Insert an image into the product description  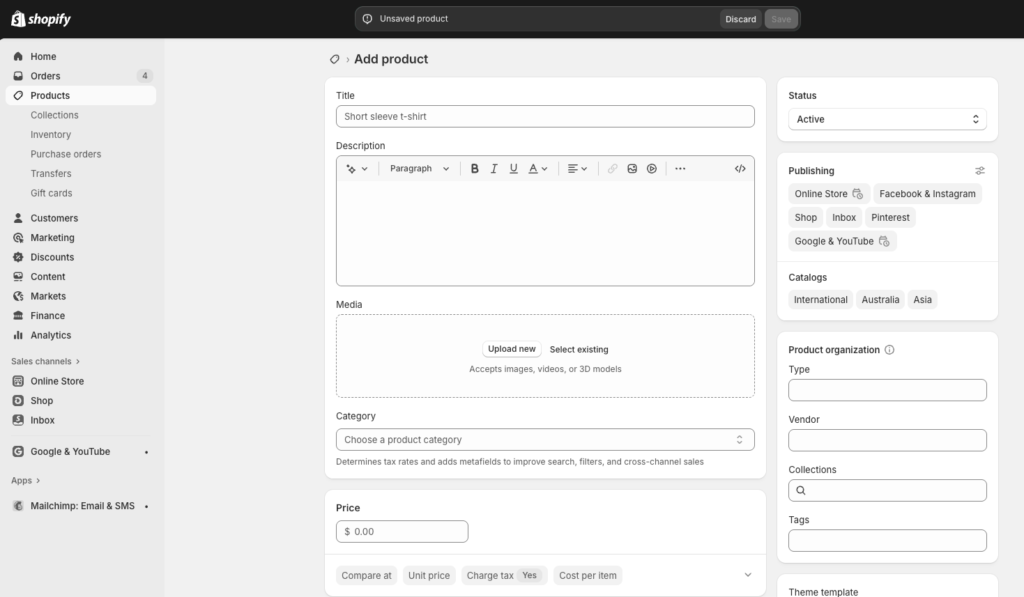pyautogui.click(x=633, y=168)
